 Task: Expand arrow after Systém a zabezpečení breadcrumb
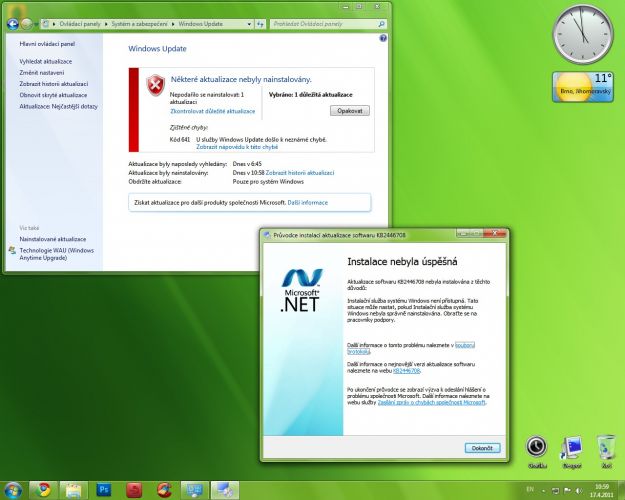(x=173, y=24)
